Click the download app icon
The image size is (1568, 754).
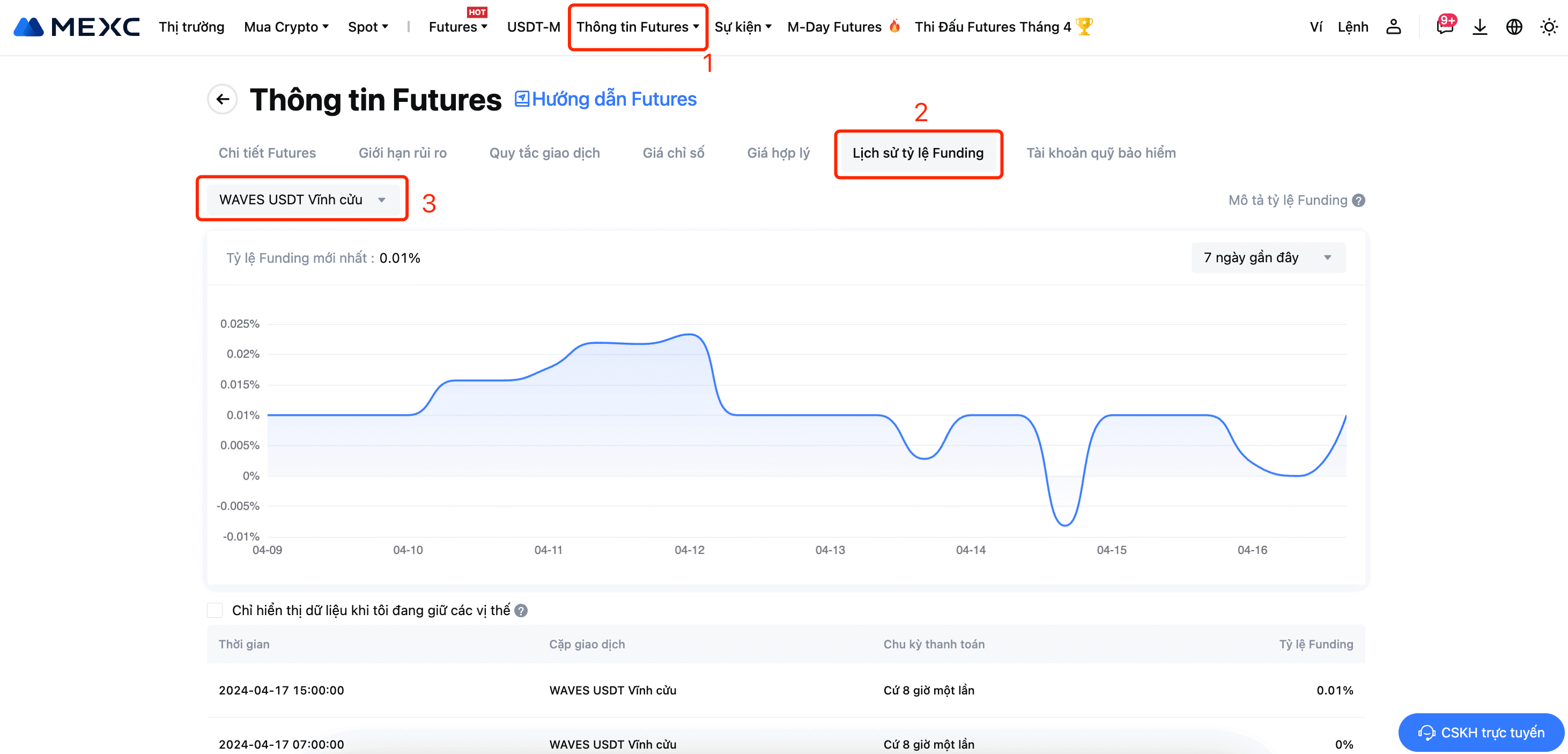1480,27
